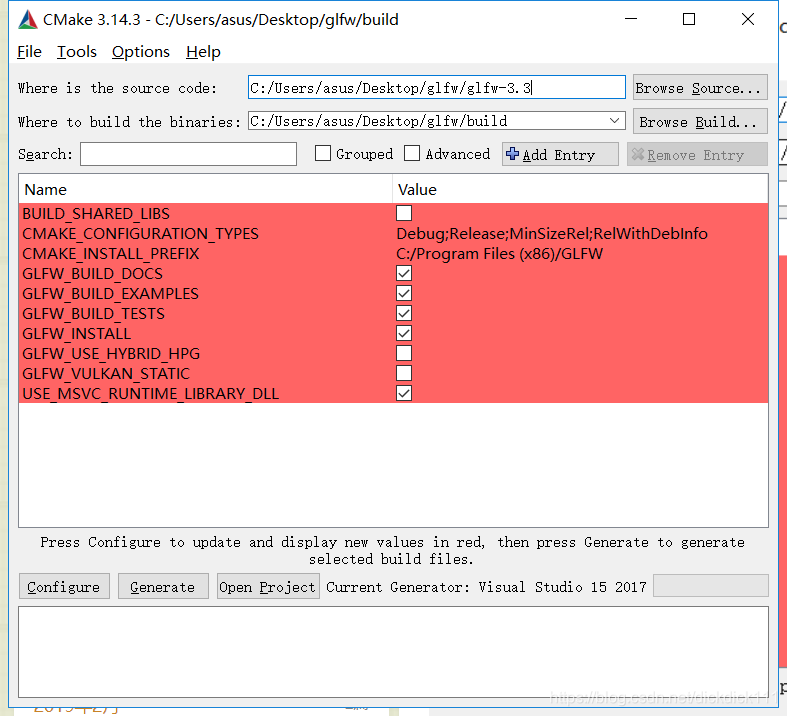Click the Browse Build button
The width and height of the screenshot is (787, 716).
pyautogui.click(x=700, y=121)
